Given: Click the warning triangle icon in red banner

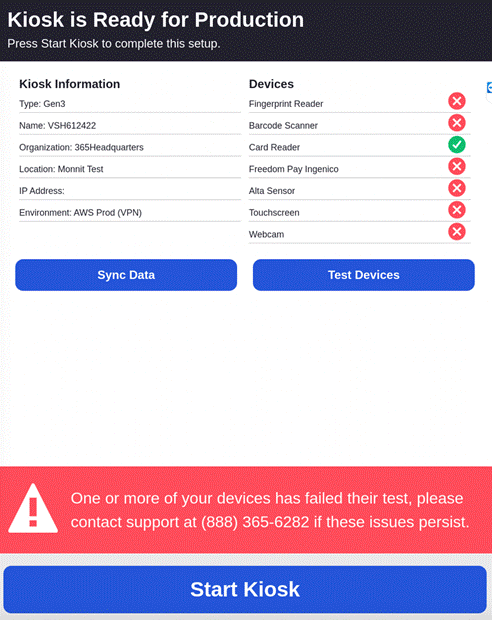Looking at the screenshot, I should coord(33,509).
